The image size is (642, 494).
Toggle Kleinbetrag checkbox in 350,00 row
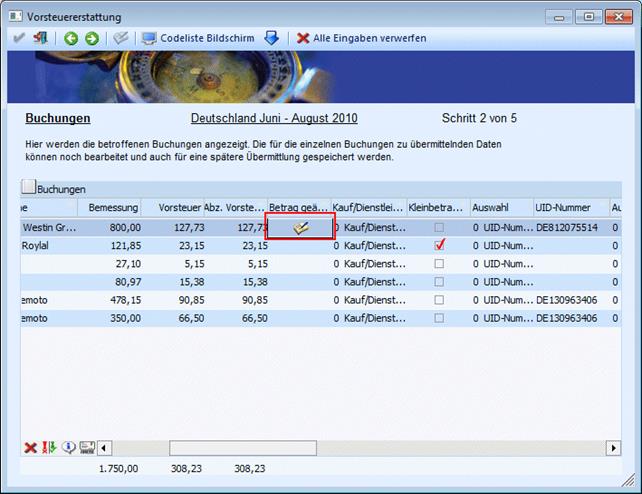click(x=439, y=318)
